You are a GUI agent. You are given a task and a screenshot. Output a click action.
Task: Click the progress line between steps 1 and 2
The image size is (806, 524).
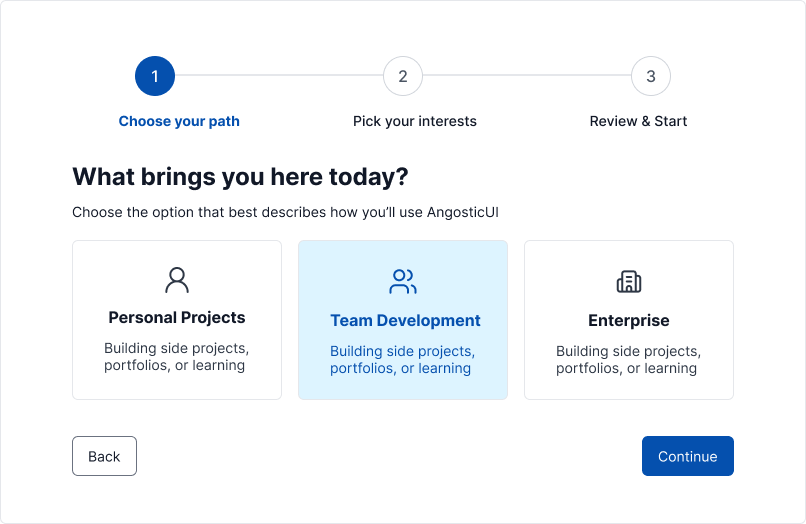tap(279, 76)
